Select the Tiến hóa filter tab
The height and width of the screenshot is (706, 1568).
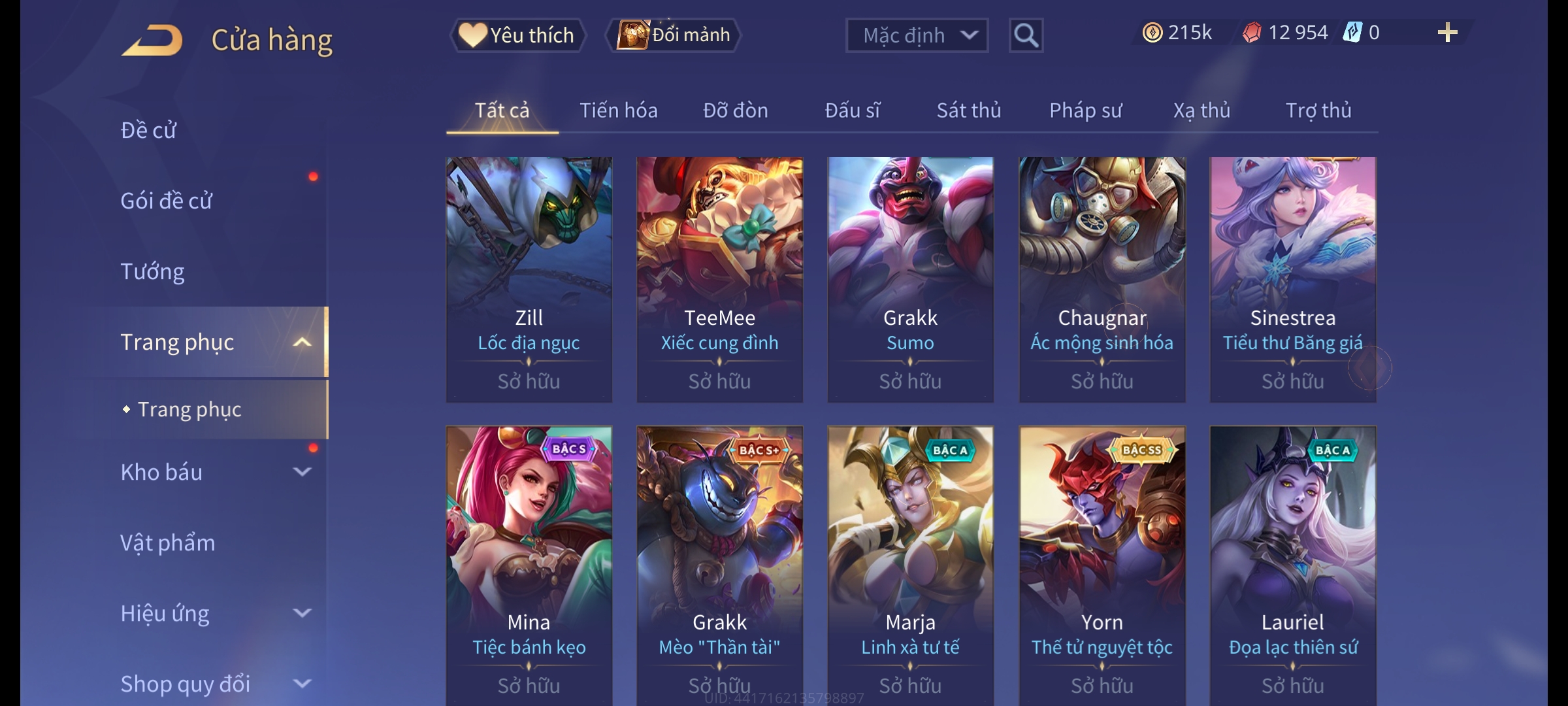pos(619,110)
